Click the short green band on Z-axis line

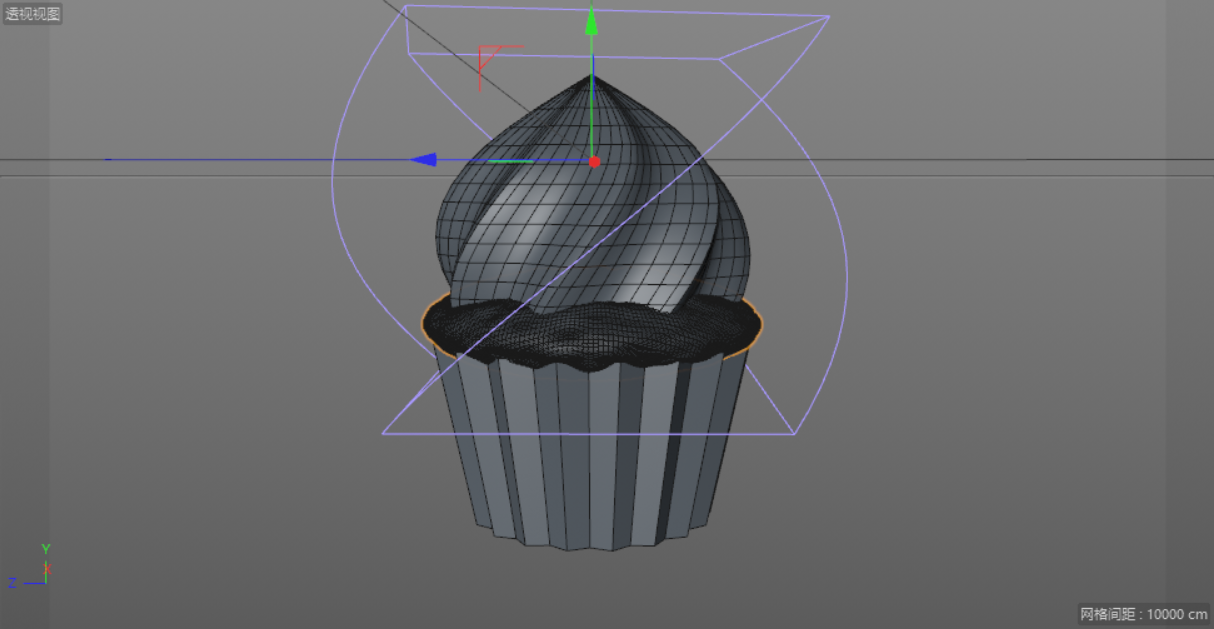[510, 161]
